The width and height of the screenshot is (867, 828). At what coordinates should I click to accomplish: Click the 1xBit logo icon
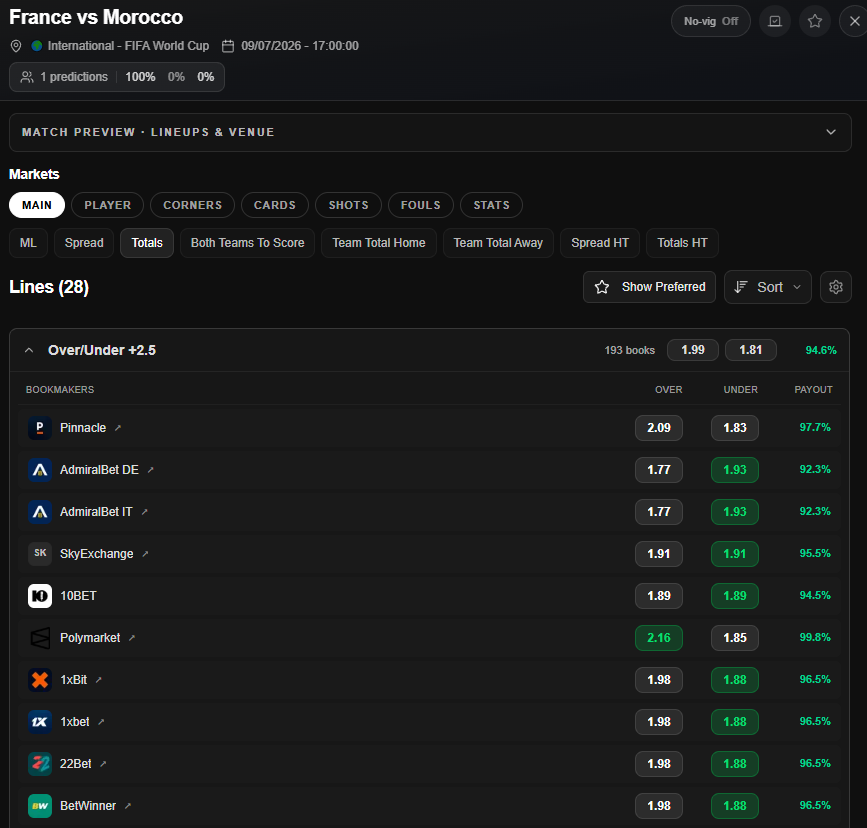click(x=40, y=680)
